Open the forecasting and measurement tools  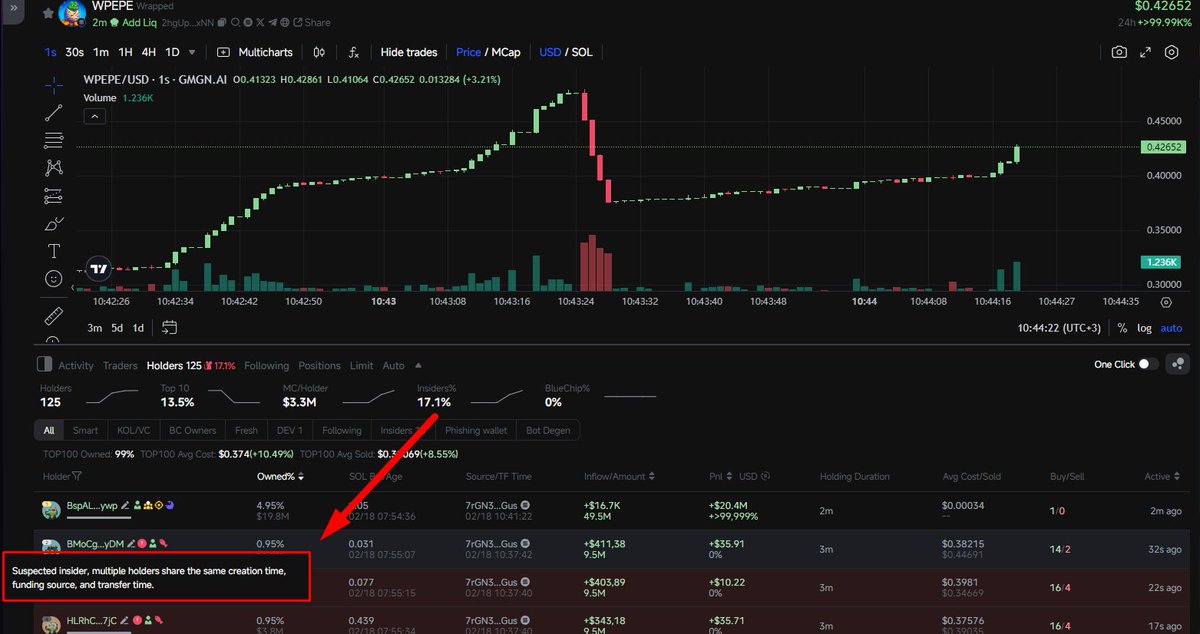[54, 196]
